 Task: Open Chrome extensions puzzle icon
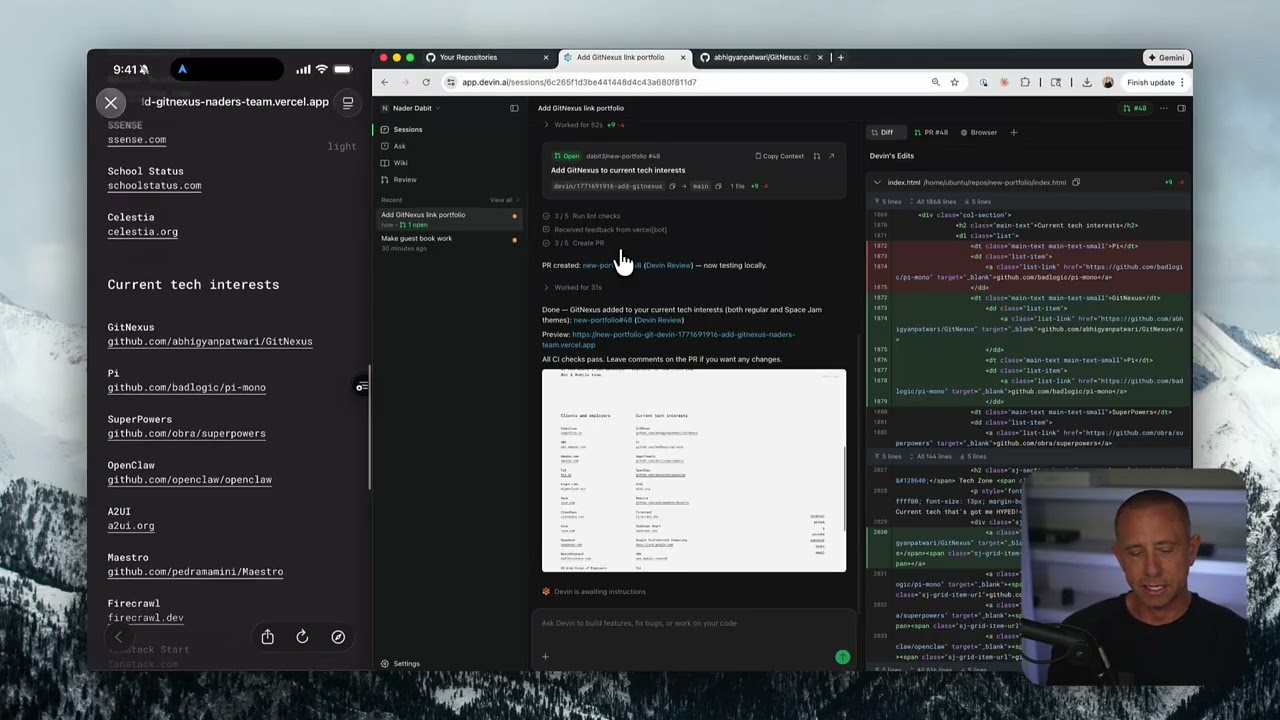tap(1025, 82)
